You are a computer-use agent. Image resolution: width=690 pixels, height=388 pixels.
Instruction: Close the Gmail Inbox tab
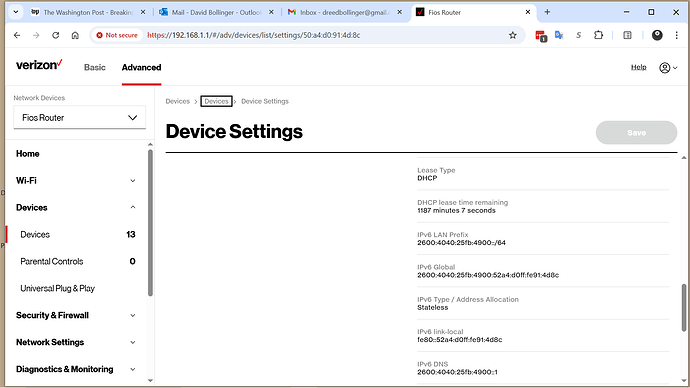coord(399,12)
